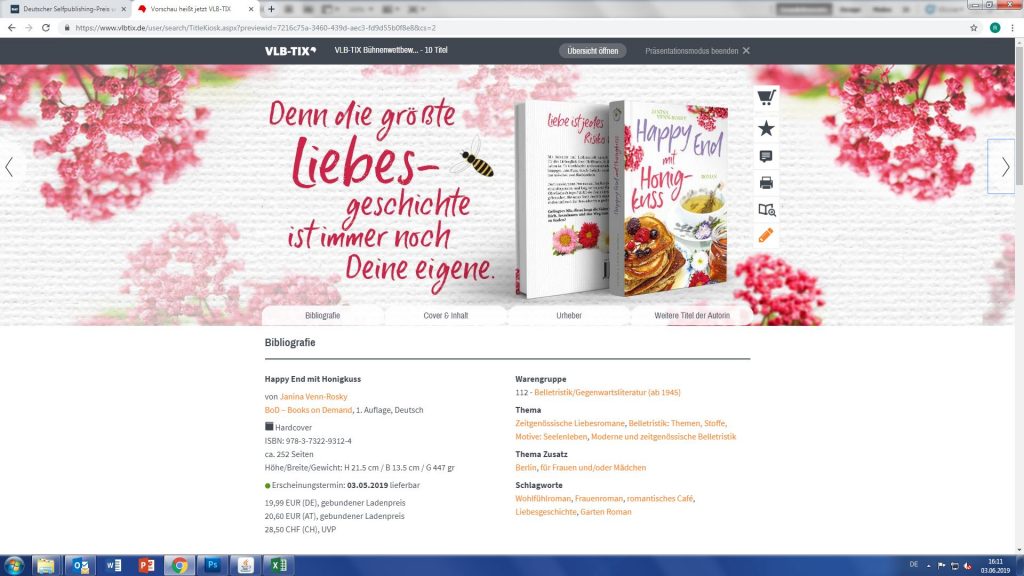Click Garten Roman keyword link
1024x576 pixels.
coord(606,512)
